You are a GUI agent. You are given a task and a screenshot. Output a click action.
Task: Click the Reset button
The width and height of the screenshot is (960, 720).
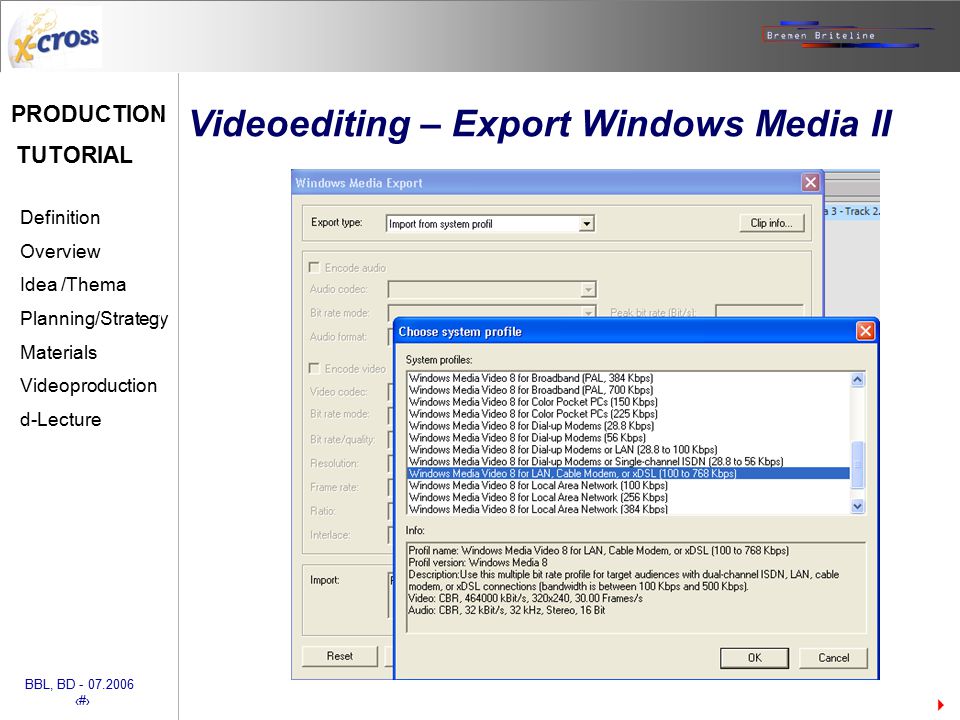coord(340,656)
